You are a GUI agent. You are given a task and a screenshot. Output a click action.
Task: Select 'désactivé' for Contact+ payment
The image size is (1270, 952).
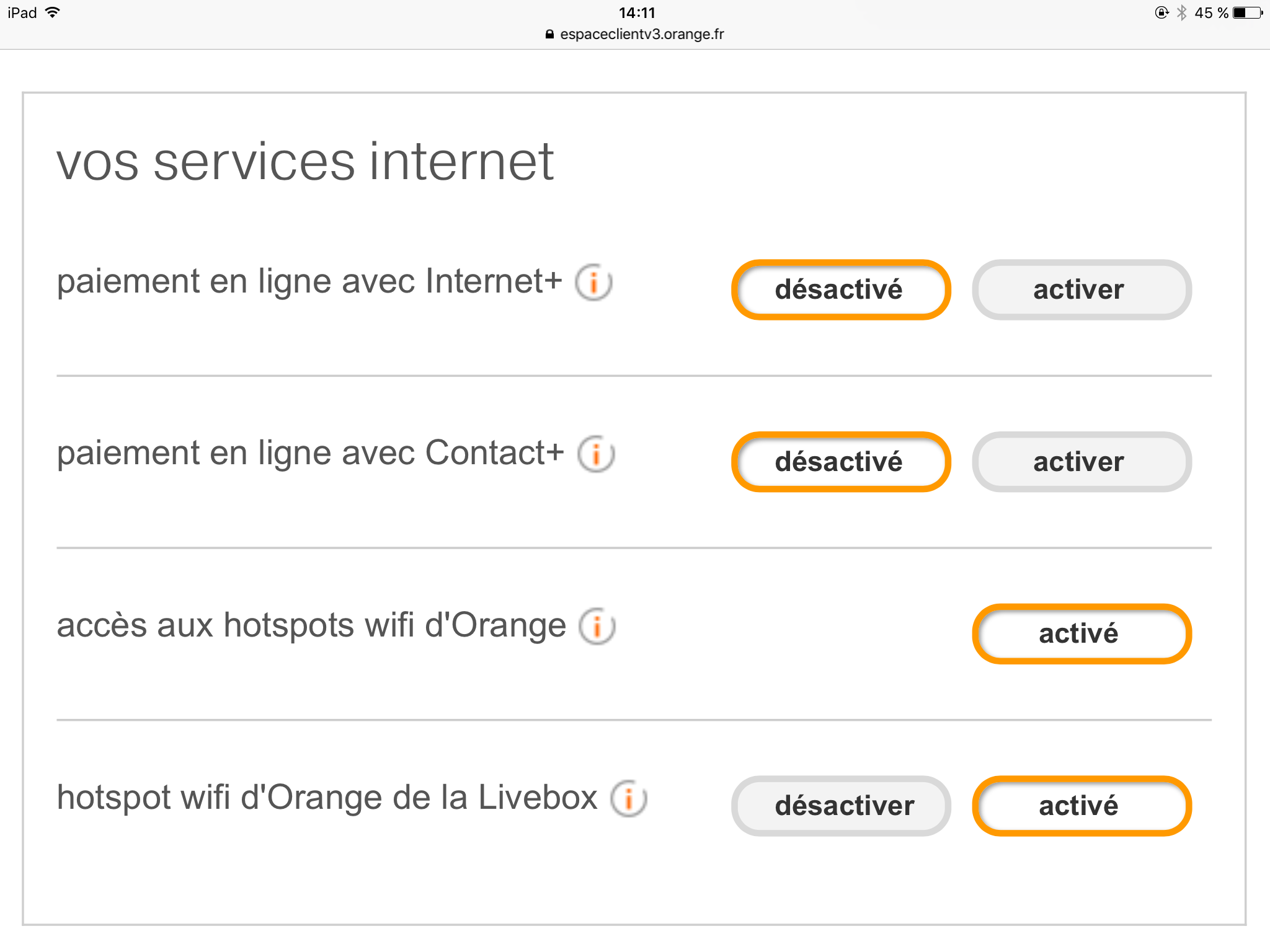click(840, 462)
